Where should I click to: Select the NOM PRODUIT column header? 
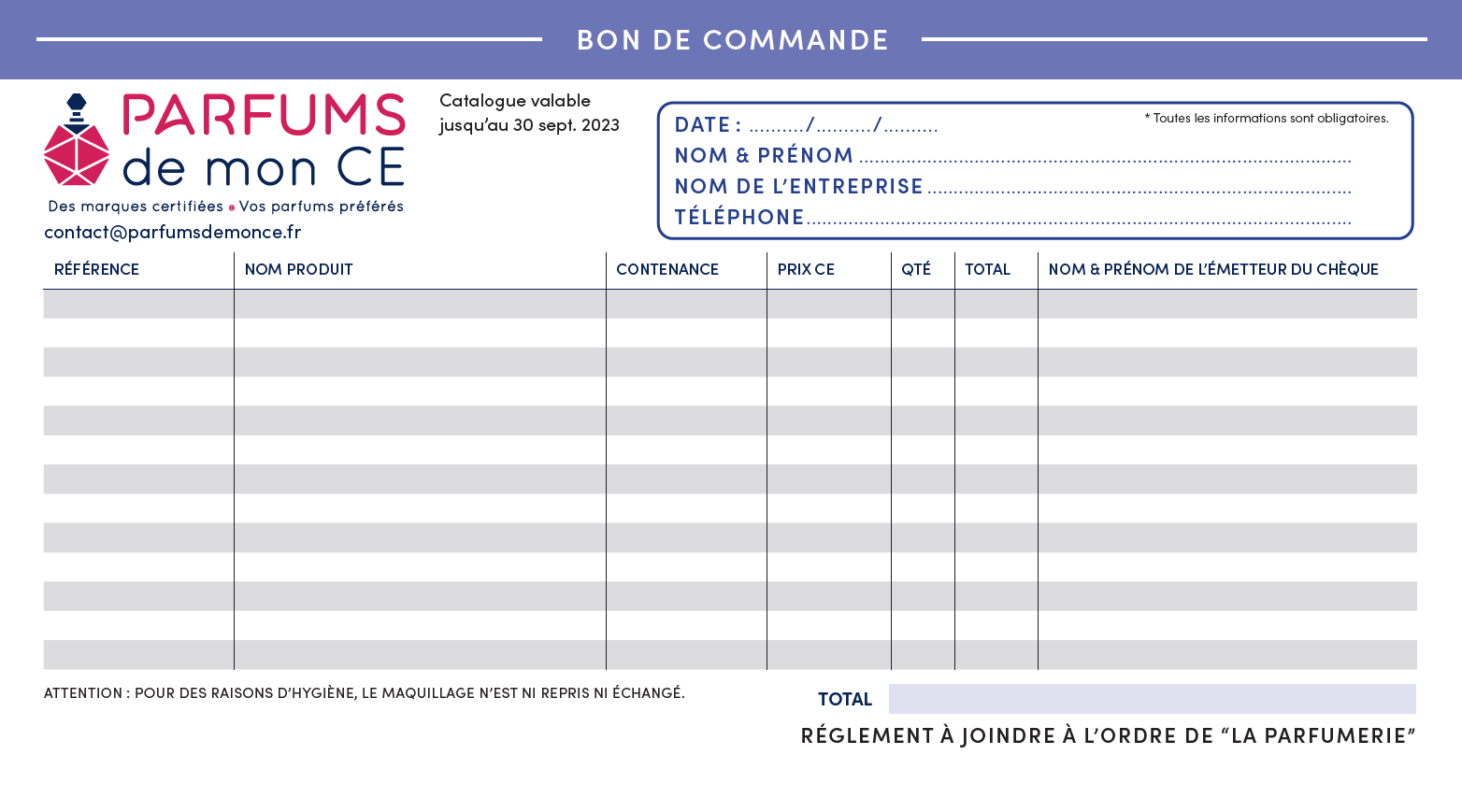tap(299, 270)
